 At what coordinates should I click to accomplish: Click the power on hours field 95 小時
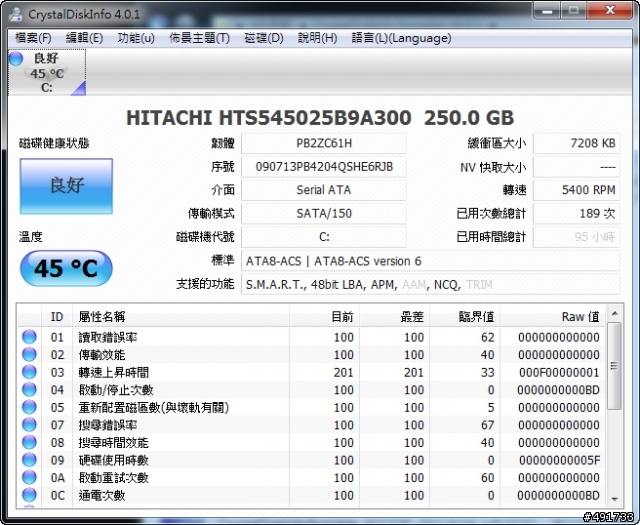[x=576, y=237]
